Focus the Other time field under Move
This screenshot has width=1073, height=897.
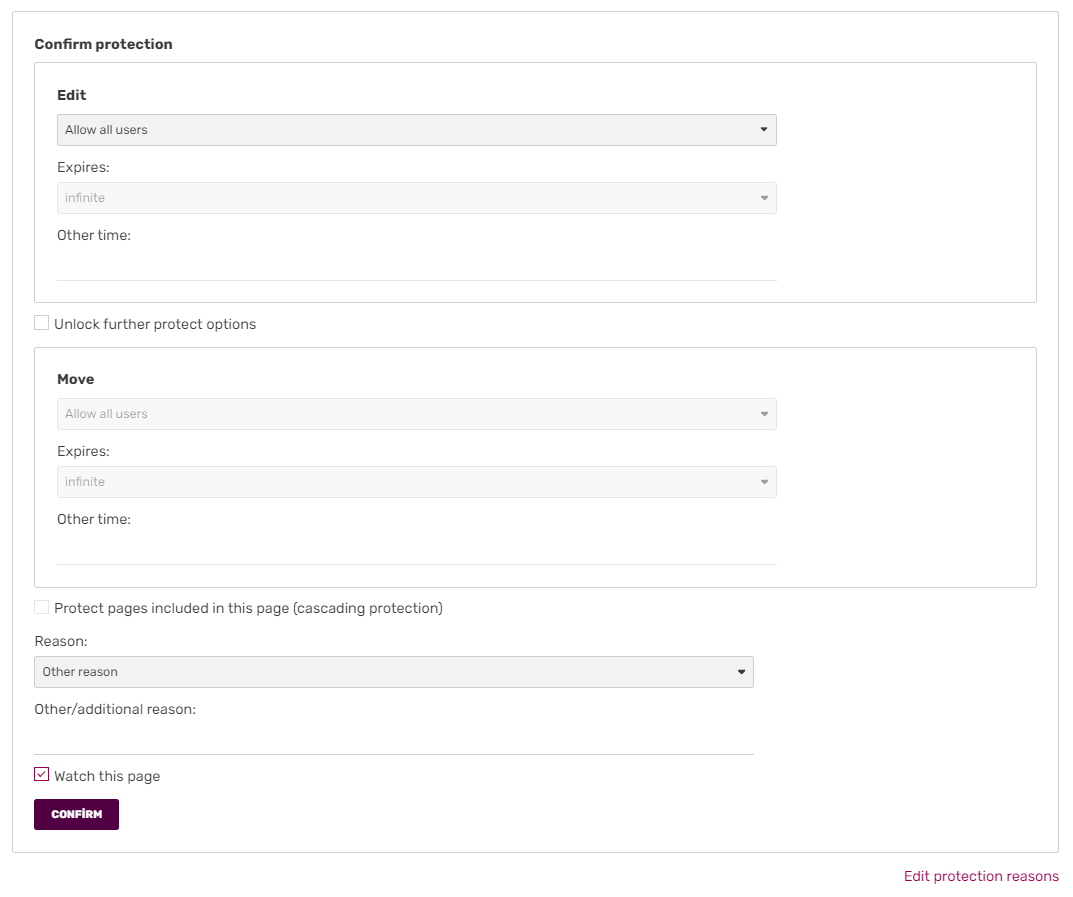click(x=416, y=550)
